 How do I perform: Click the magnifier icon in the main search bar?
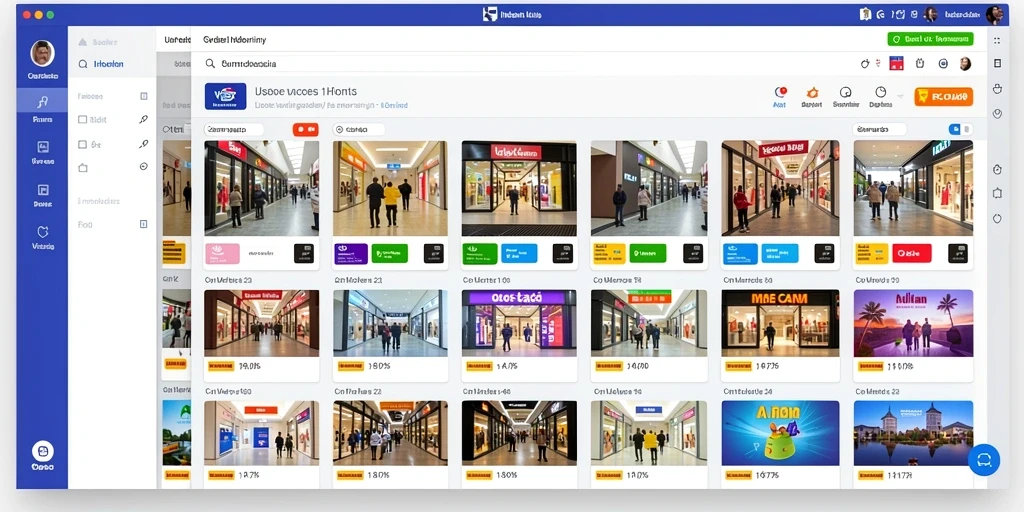click(210, 63)
